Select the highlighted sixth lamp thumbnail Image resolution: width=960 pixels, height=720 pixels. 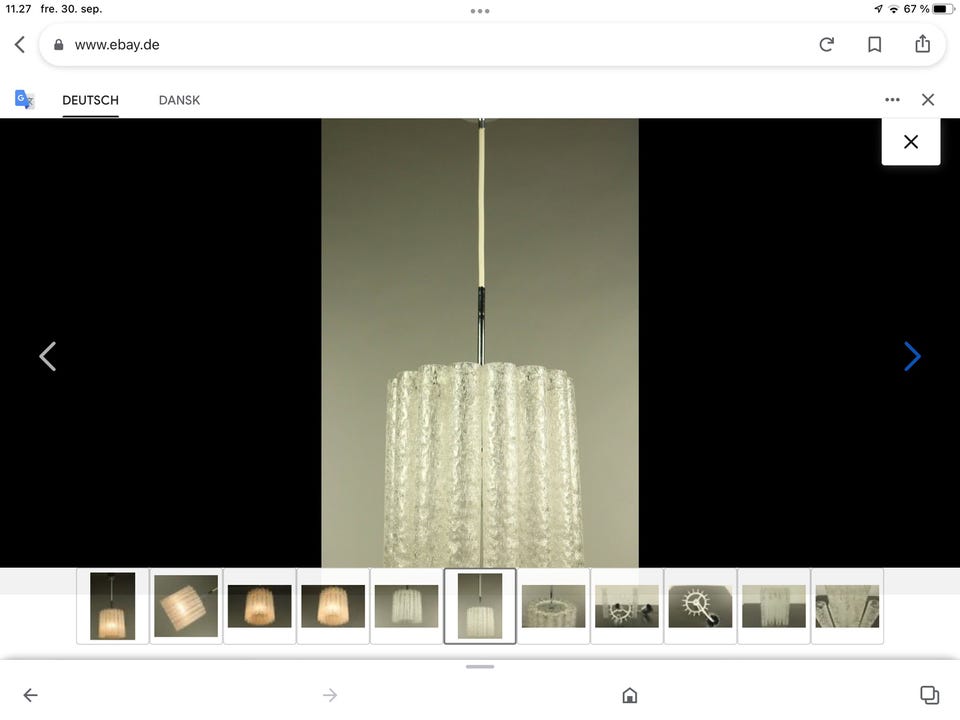480,606
